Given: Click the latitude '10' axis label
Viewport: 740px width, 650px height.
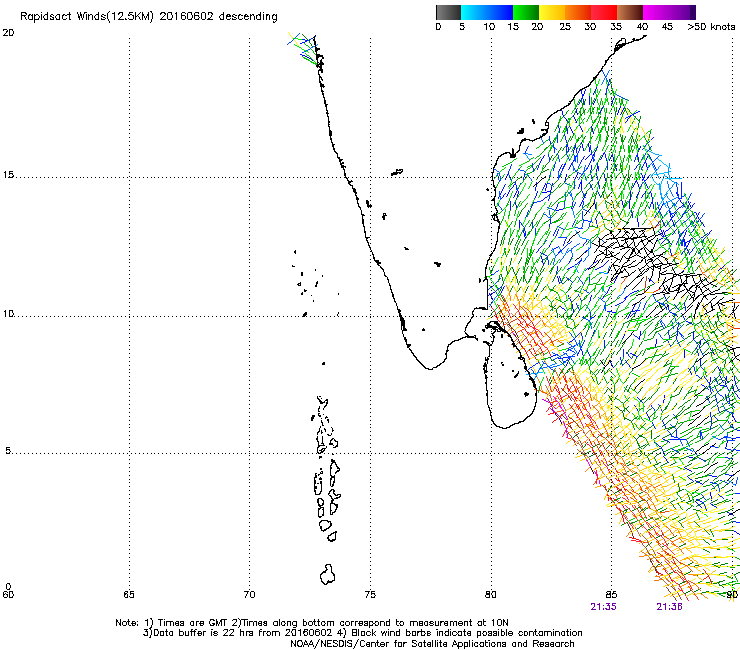Looking at the screenshot, I should 8,313.
